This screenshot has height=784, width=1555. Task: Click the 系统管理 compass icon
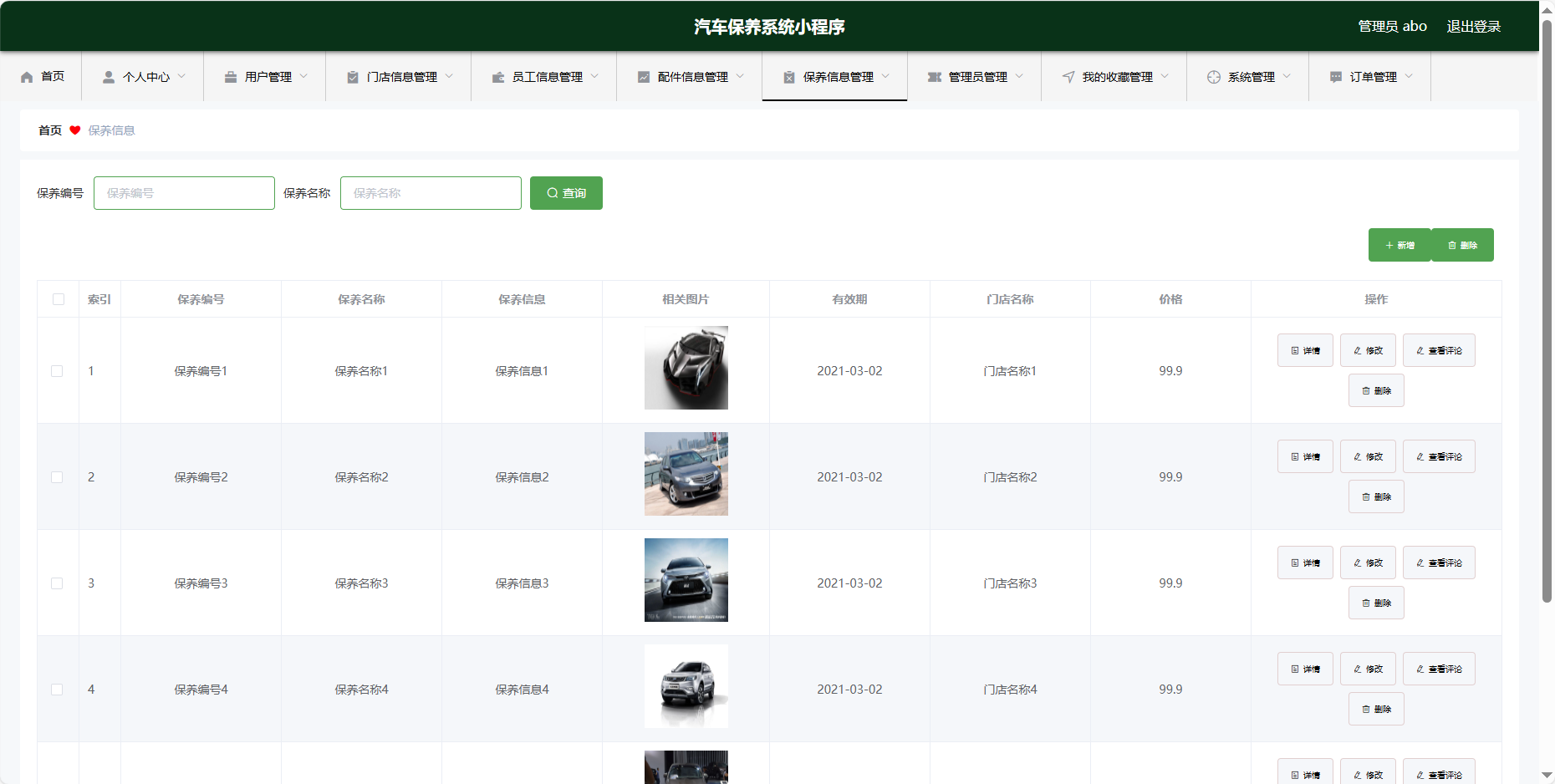pos(1214,77)
